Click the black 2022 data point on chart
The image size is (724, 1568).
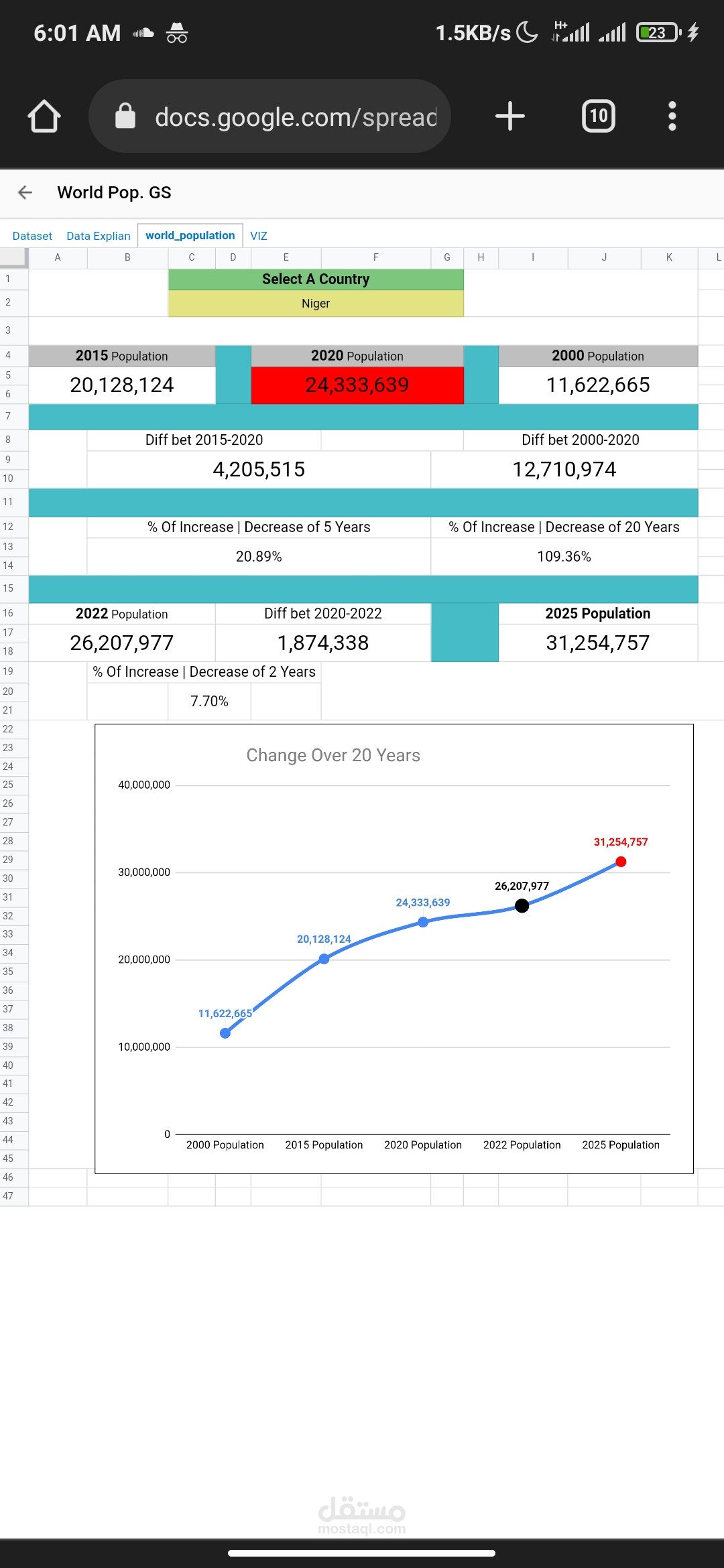[x=522, y=906]
